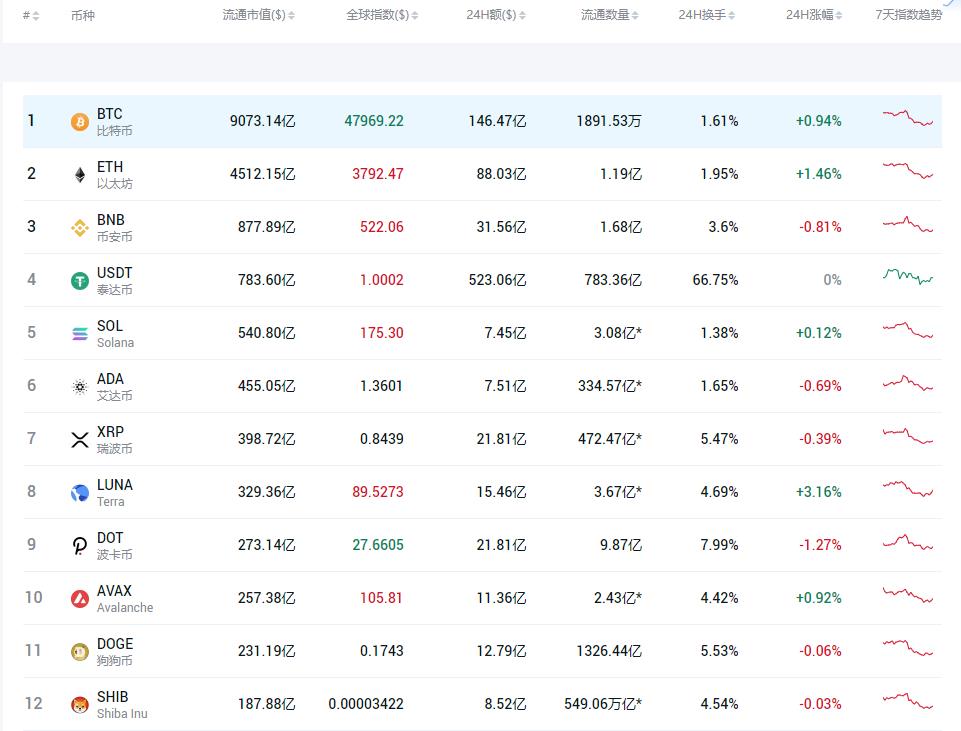Click the BNB coin logo icon
Screen dimensions: 961x731
pos(80,228)
